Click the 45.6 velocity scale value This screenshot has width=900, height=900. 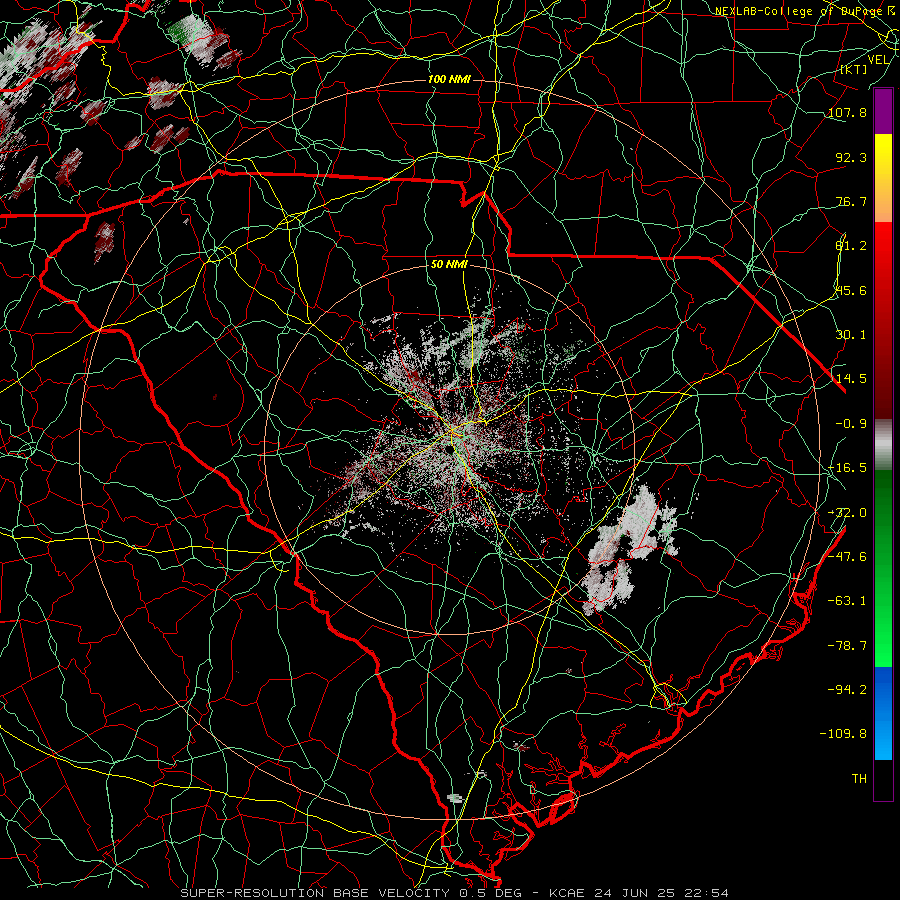852,290
